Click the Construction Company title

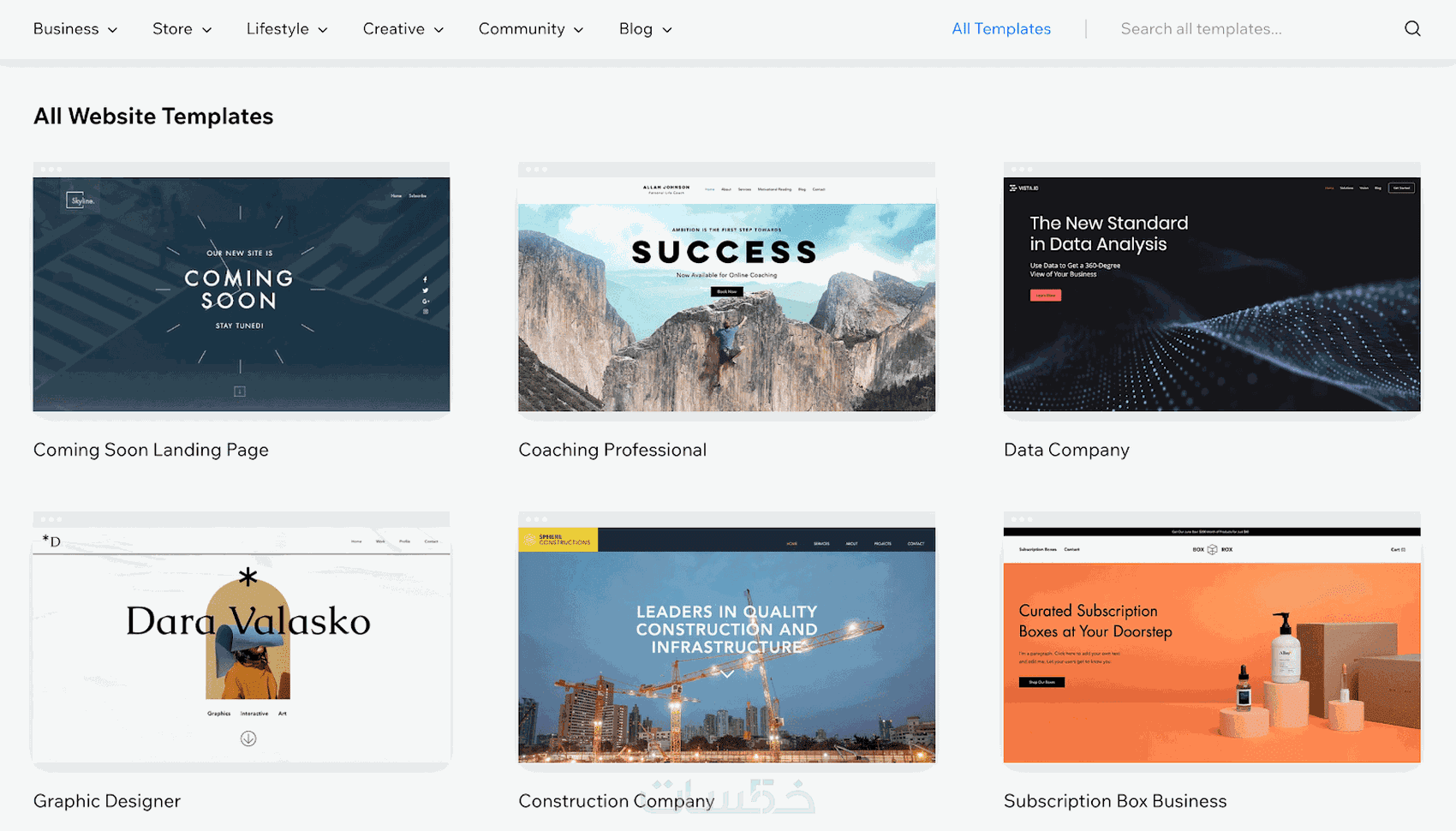point(617,801)
